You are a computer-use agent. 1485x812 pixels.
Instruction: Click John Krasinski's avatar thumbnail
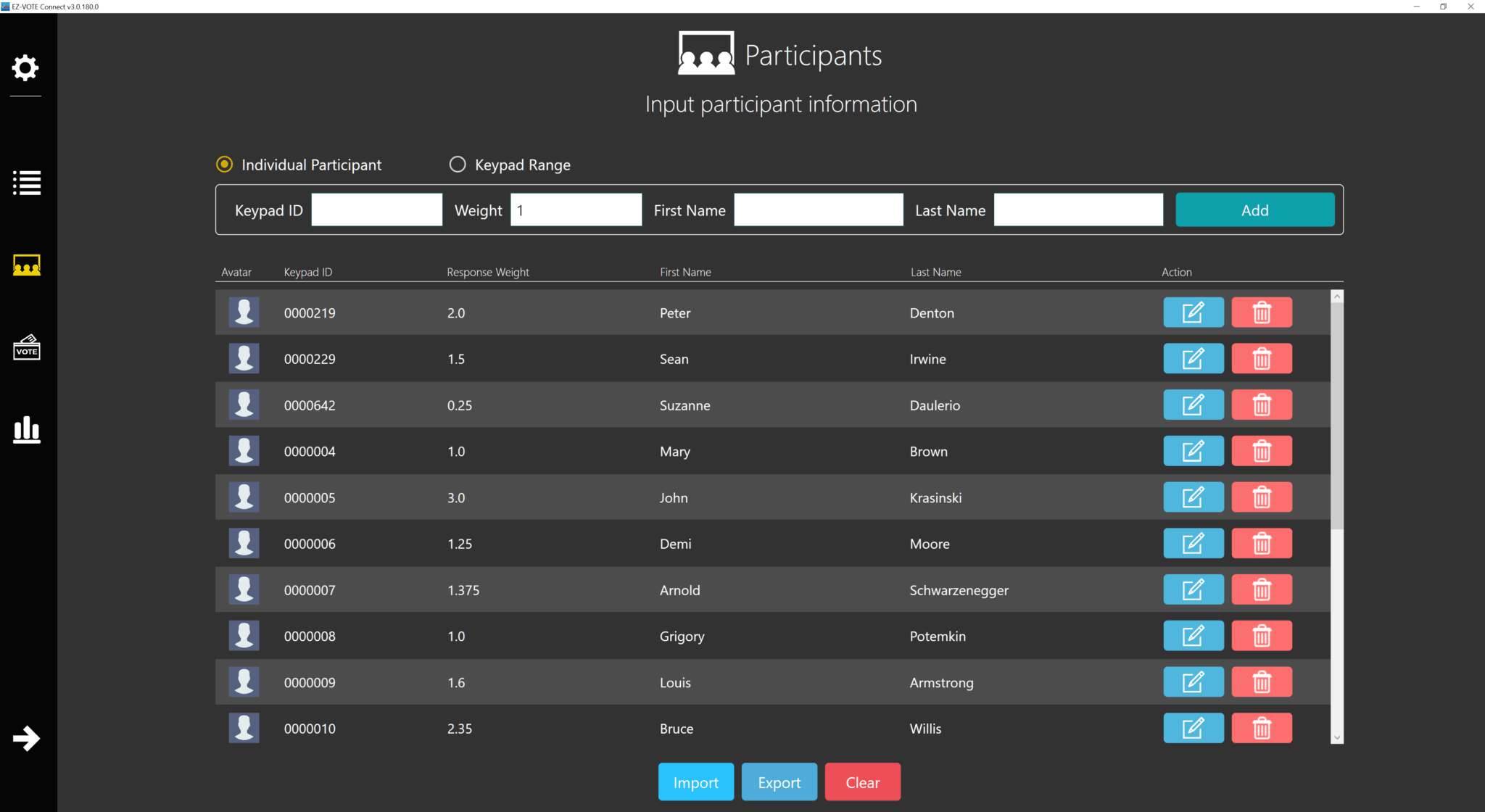coord(244,497)
